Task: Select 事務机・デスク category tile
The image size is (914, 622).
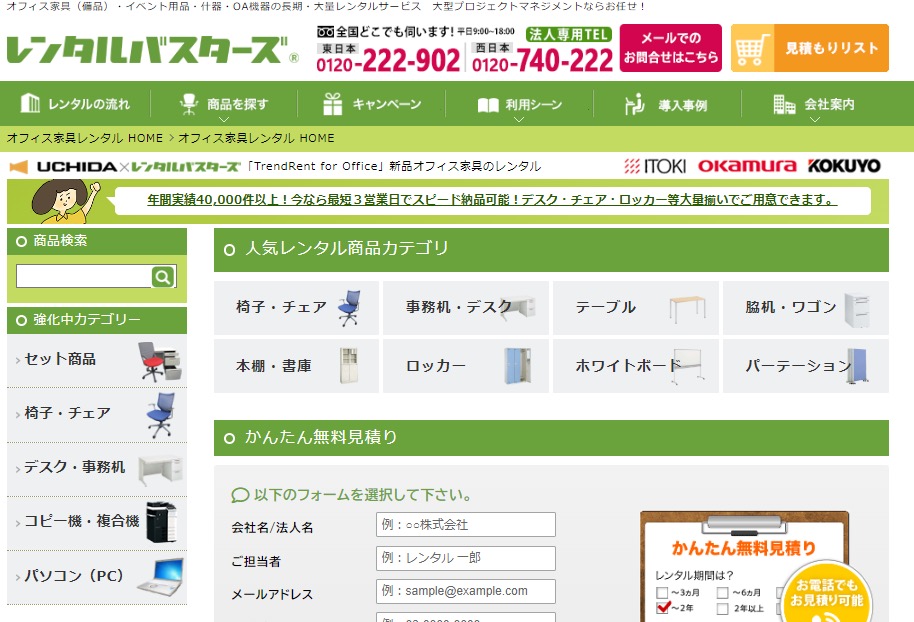Action: click(466, 308)
